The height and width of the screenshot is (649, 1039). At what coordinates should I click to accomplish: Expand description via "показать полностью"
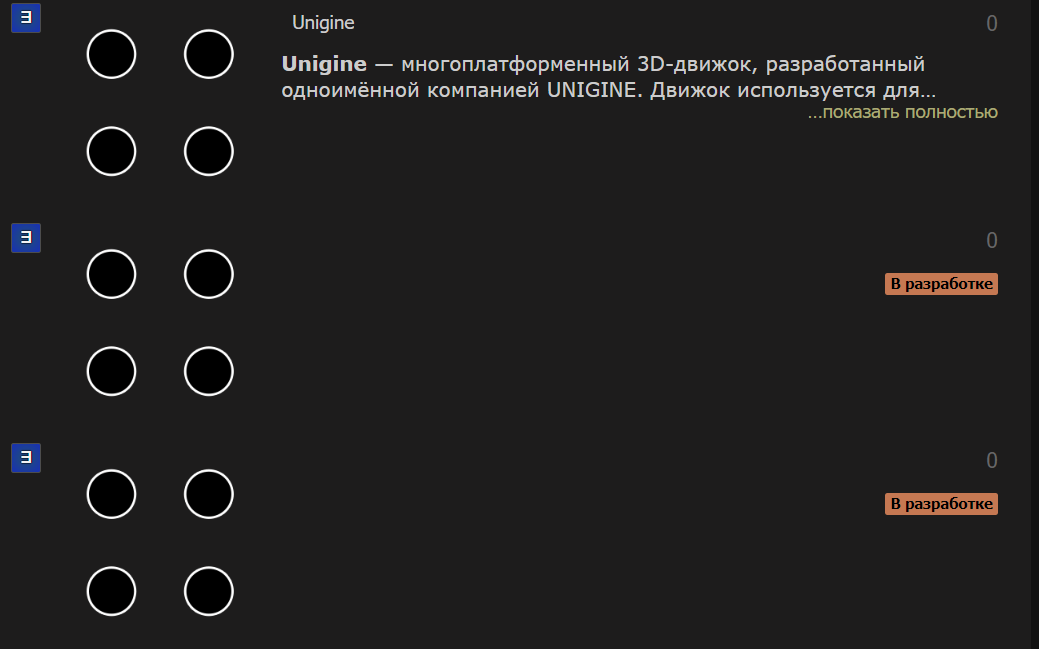coord(902,112)
